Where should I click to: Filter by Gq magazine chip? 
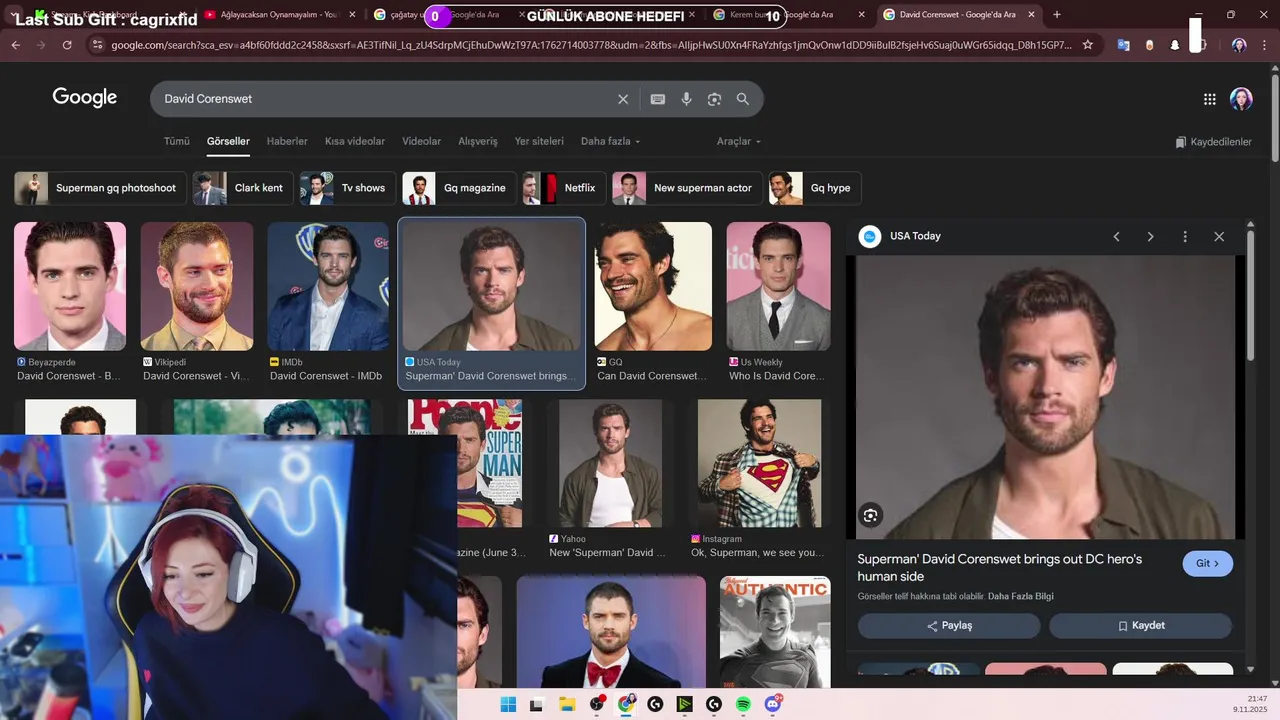[x=460, y=188]
